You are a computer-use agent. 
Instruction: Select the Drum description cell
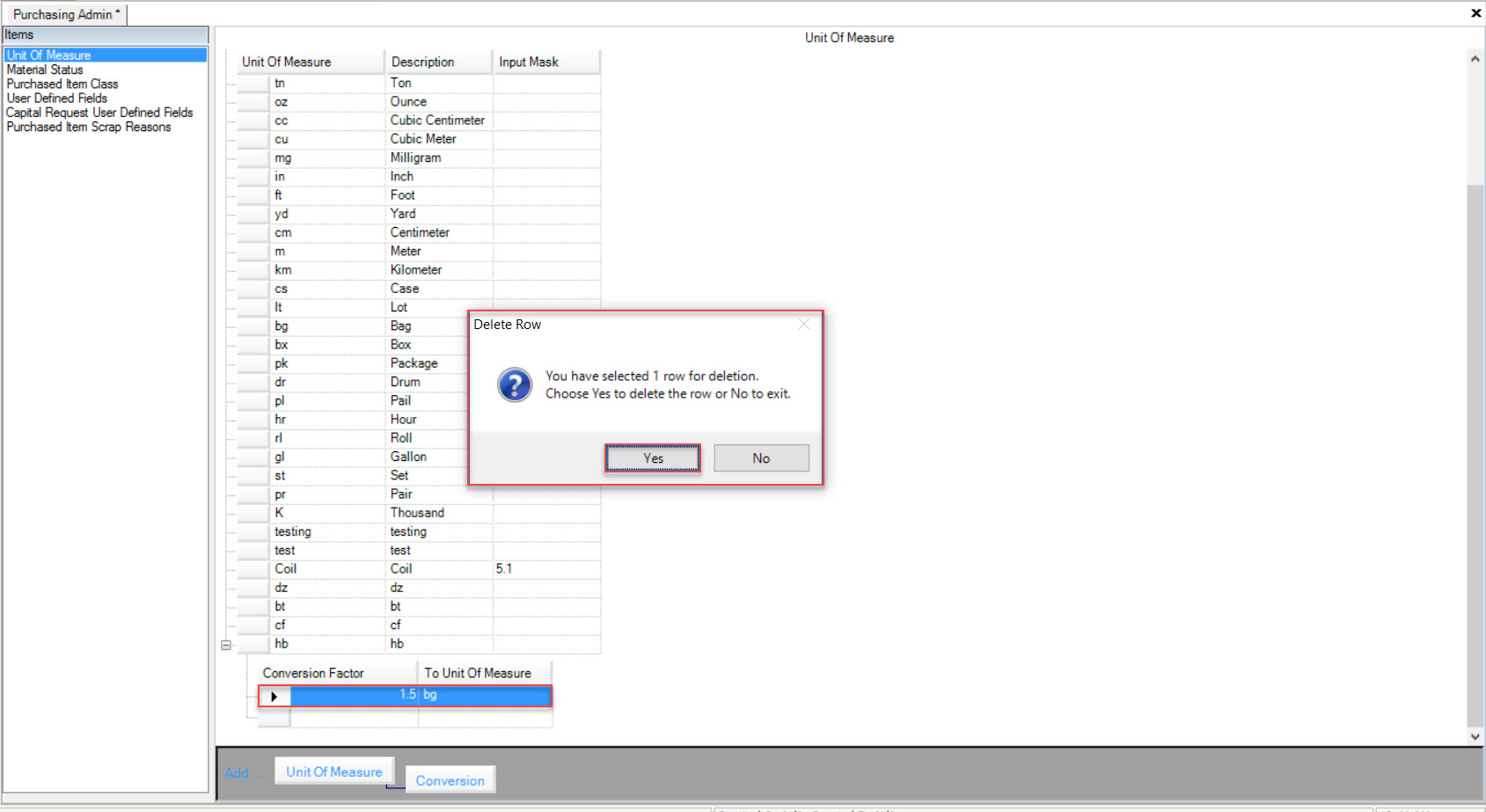[427, 382]
